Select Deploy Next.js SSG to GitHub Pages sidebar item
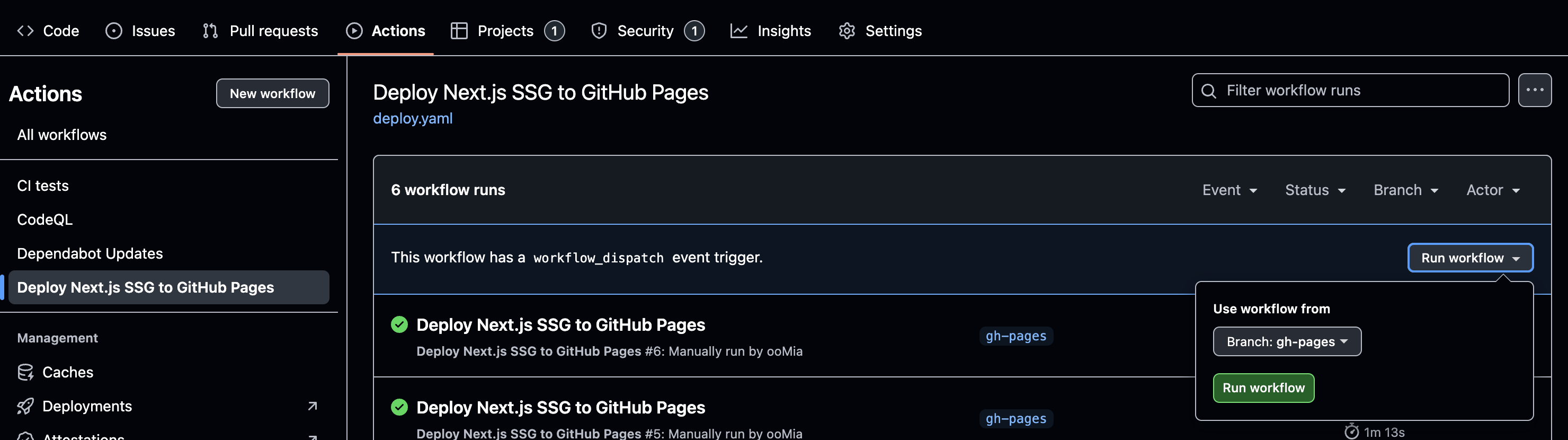This screenshot has height=440, width=1568. coord(168,288)
